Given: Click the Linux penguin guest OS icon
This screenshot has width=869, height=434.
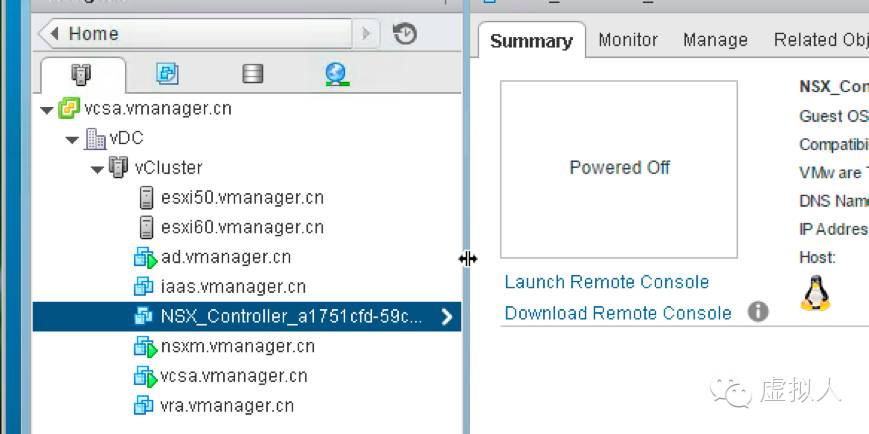Looking at the screenshot, I should pos(815,293).
